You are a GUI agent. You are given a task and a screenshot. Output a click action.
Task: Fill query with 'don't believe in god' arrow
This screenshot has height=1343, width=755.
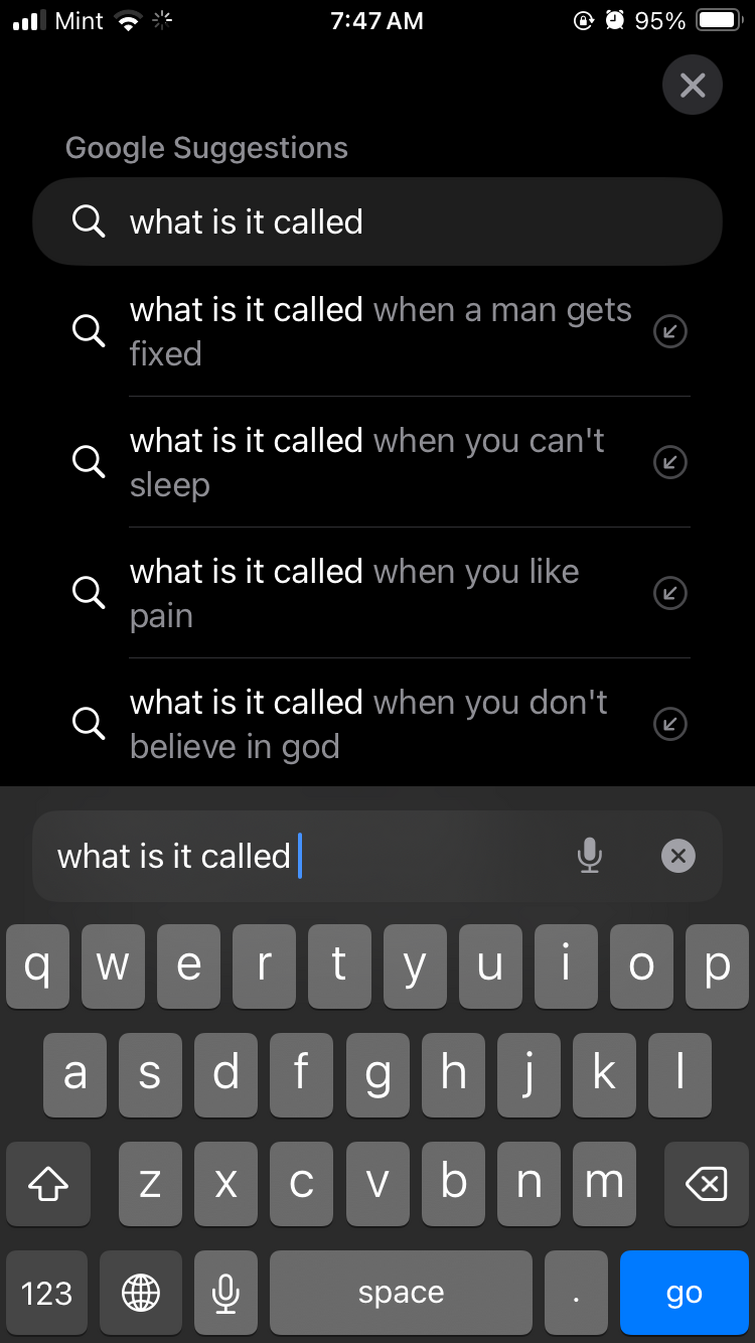point(669,723)
